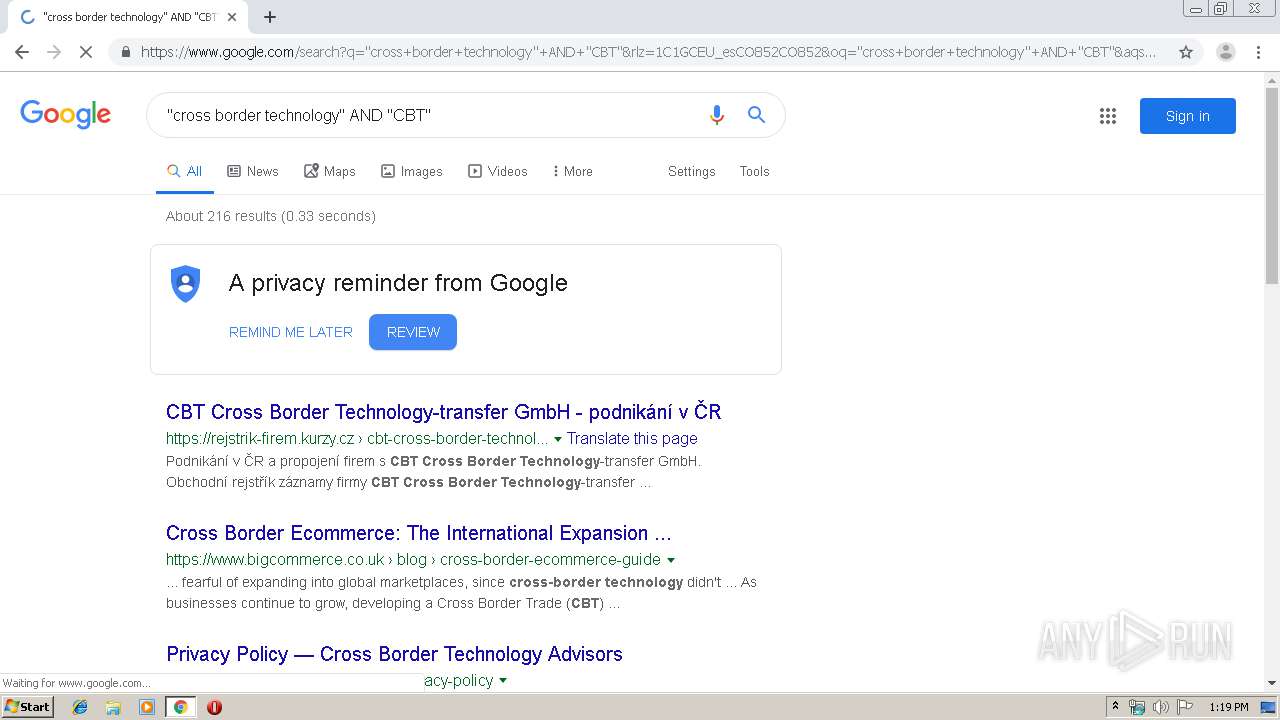
Task: Click the rejstrik-firem.kurzy.cz green URL
Action: click(357, 438)
